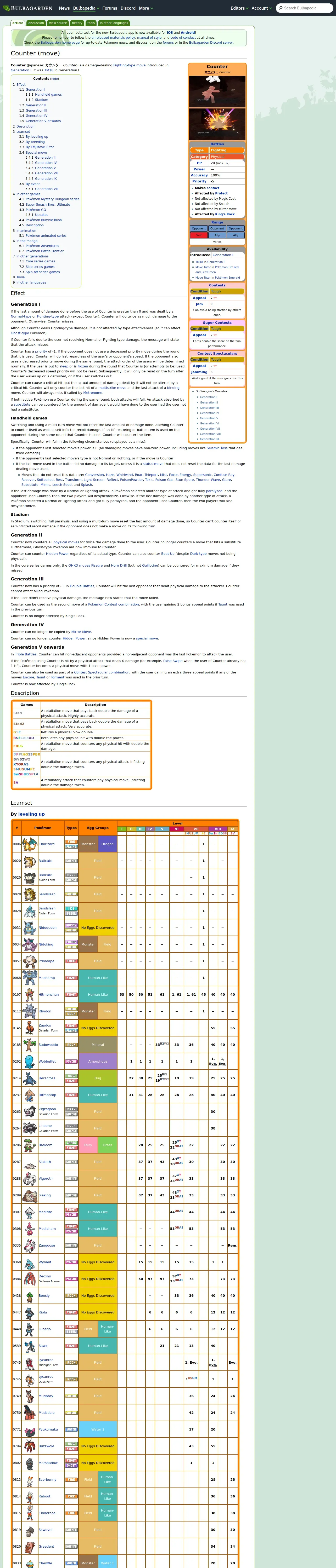Open the Riolu link in learnset table
This screenshot has height=1568, width=336.
43,1313
